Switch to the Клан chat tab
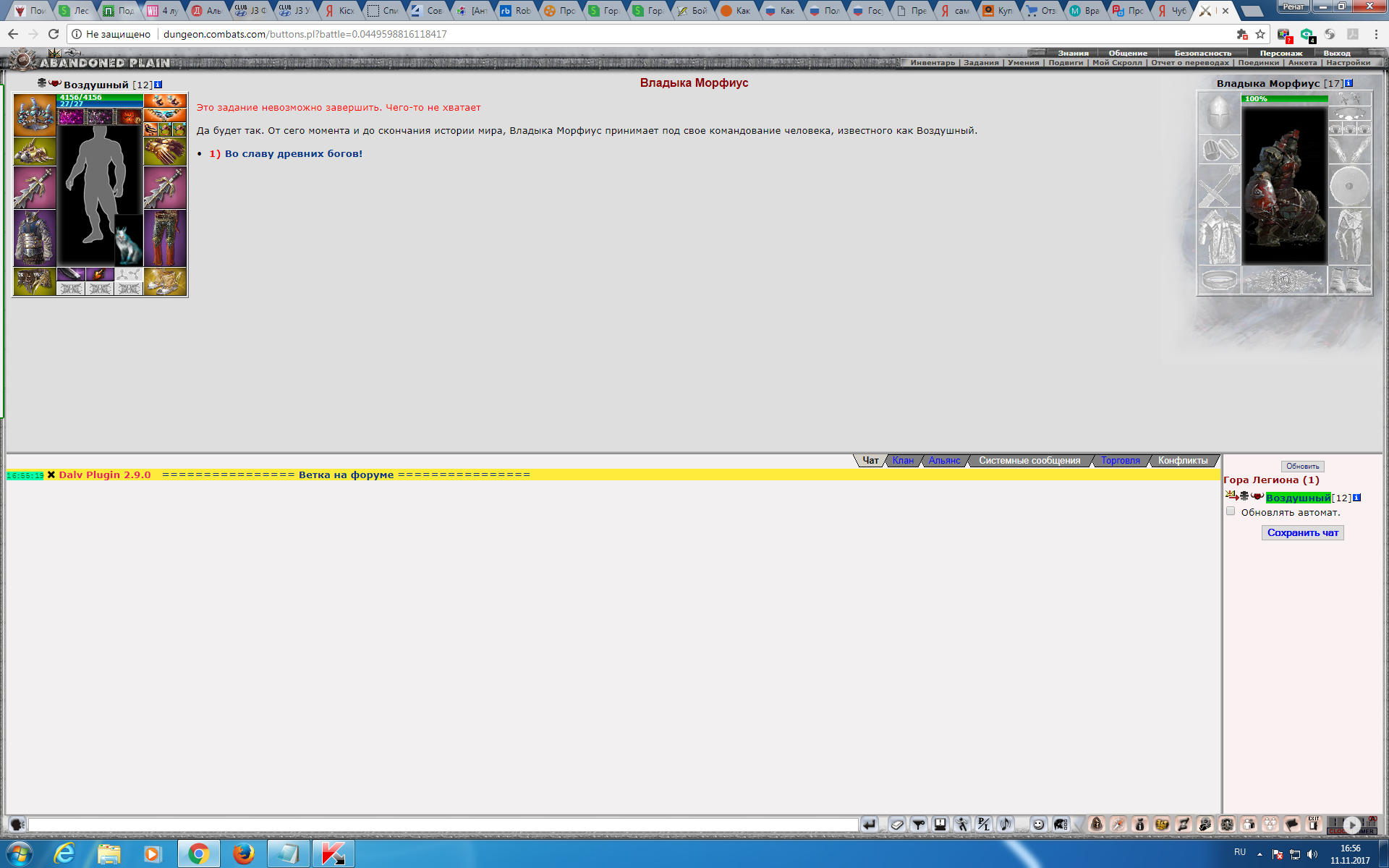 click(x=903, y=461)
